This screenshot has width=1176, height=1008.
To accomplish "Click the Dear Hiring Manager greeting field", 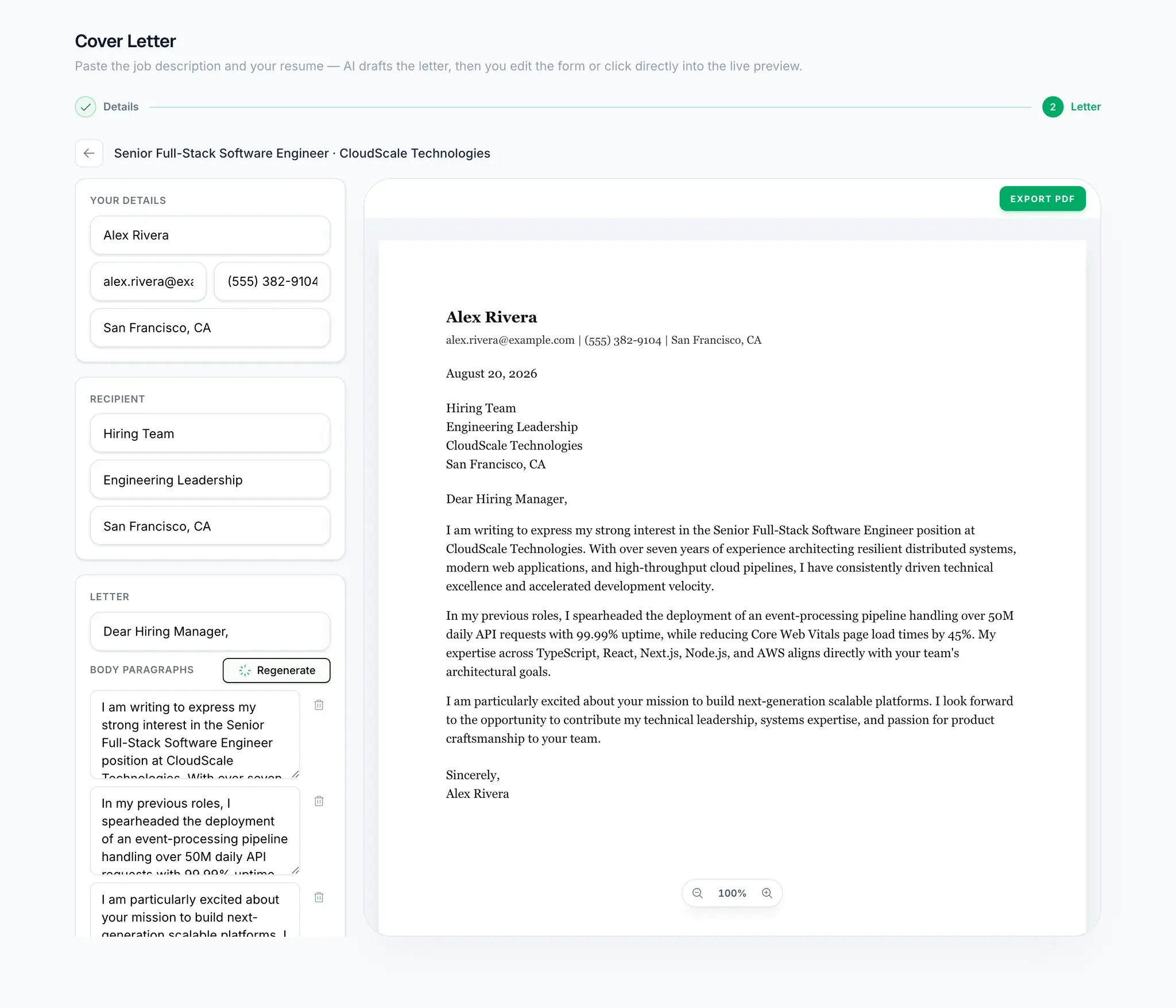I will pos(210,631).
